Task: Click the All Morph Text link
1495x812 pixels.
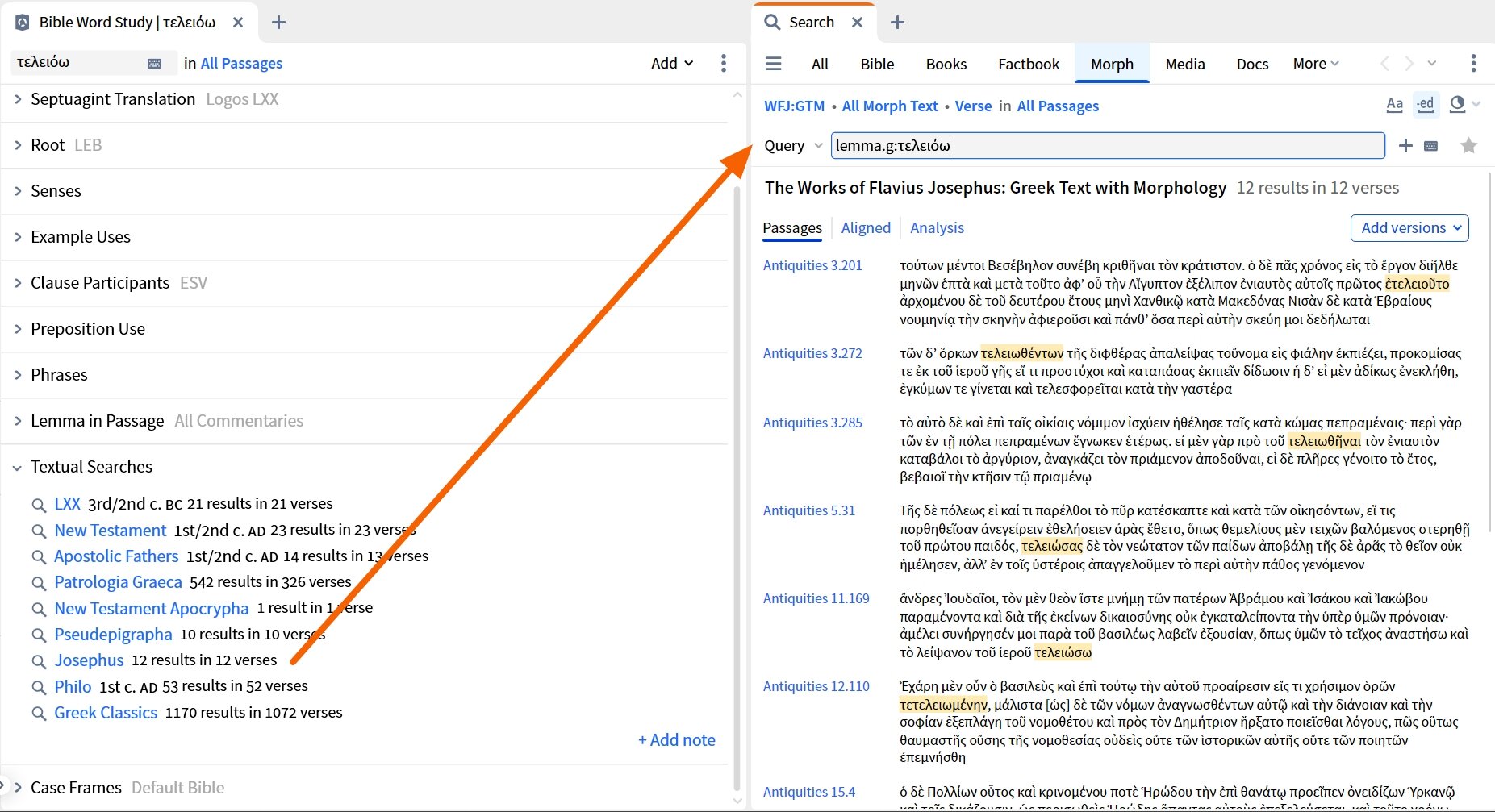Action: 890,106
